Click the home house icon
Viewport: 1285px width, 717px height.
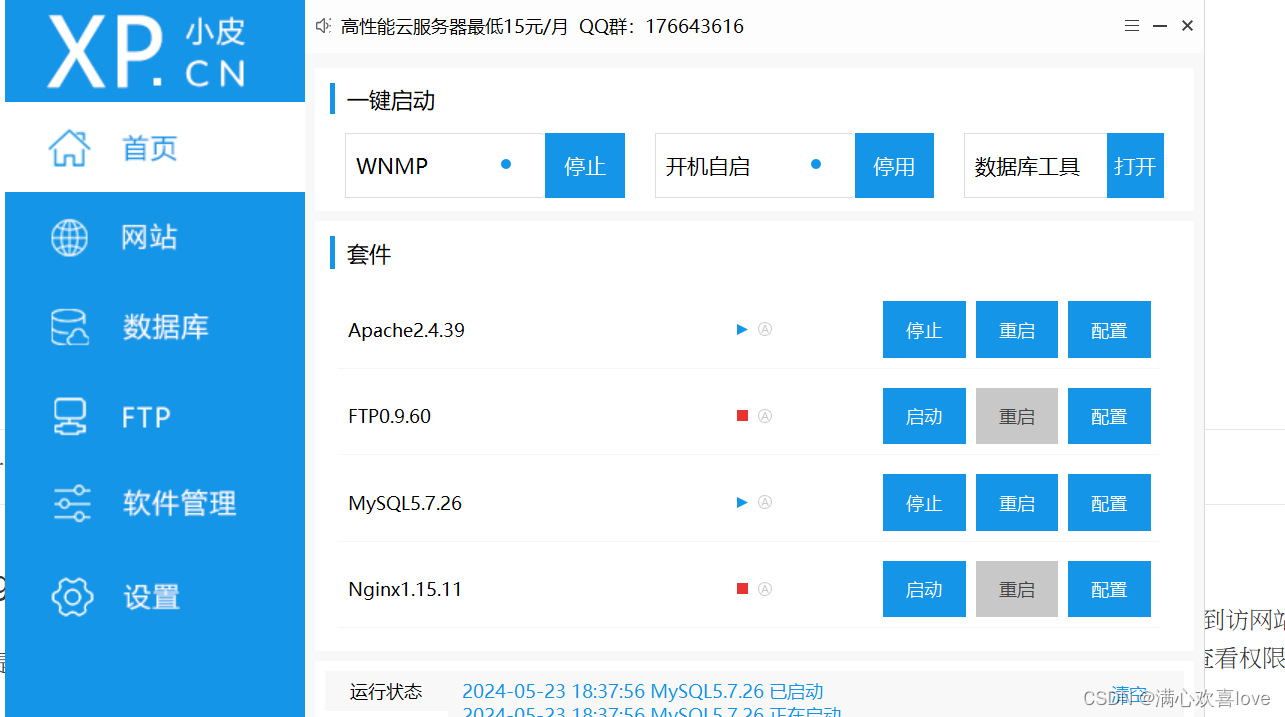[70, 148]
